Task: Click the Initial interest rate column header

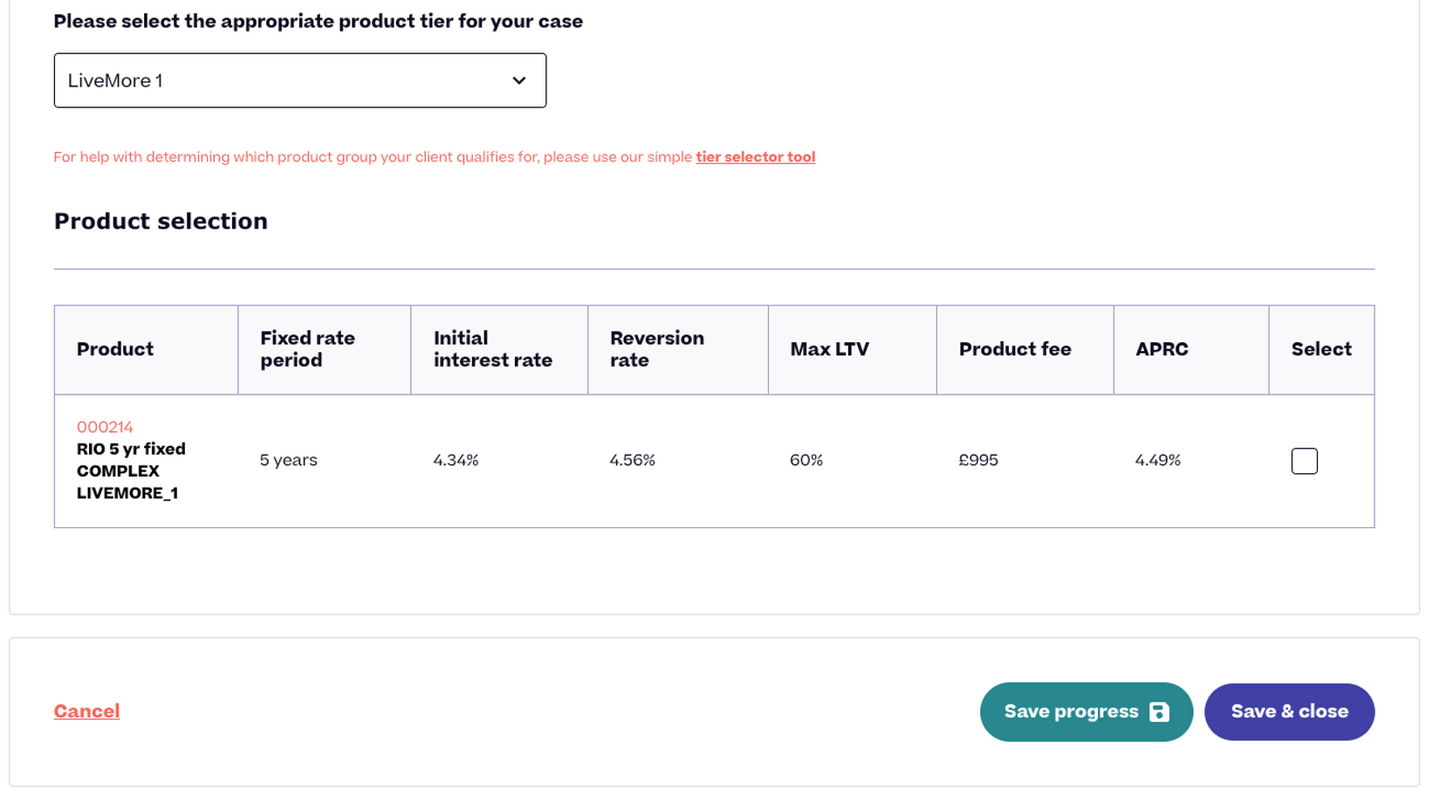Action: pyautogui.click(x=492, y=349)
